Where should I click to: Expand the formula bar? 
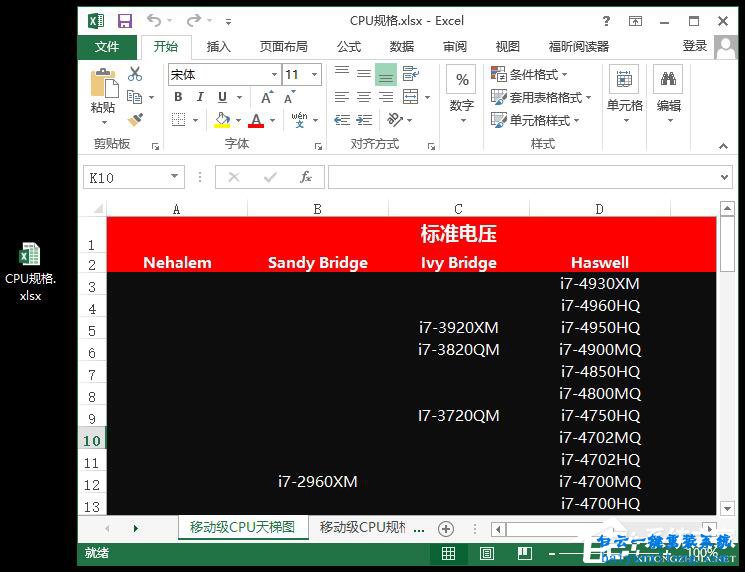click(724, 177)
